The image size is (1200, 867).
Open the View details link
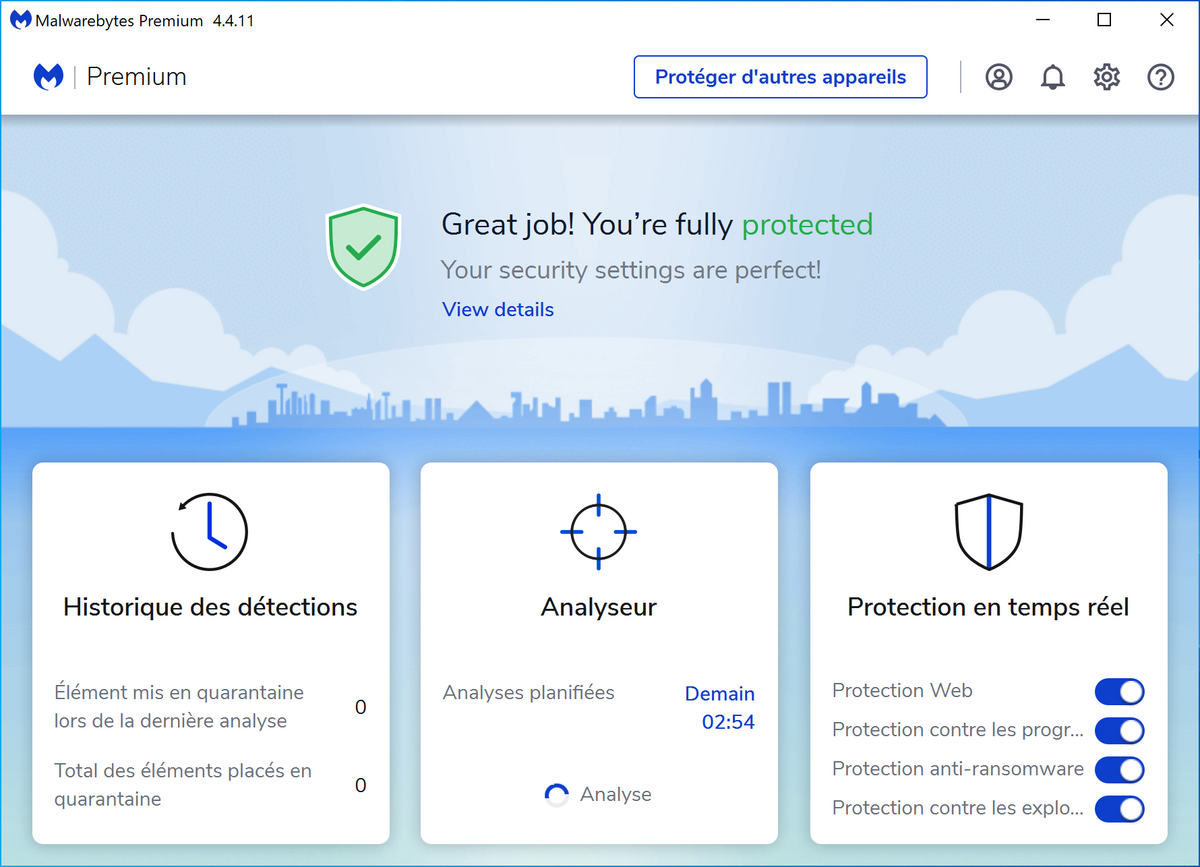pyautogui.click(x=498, y=310)
